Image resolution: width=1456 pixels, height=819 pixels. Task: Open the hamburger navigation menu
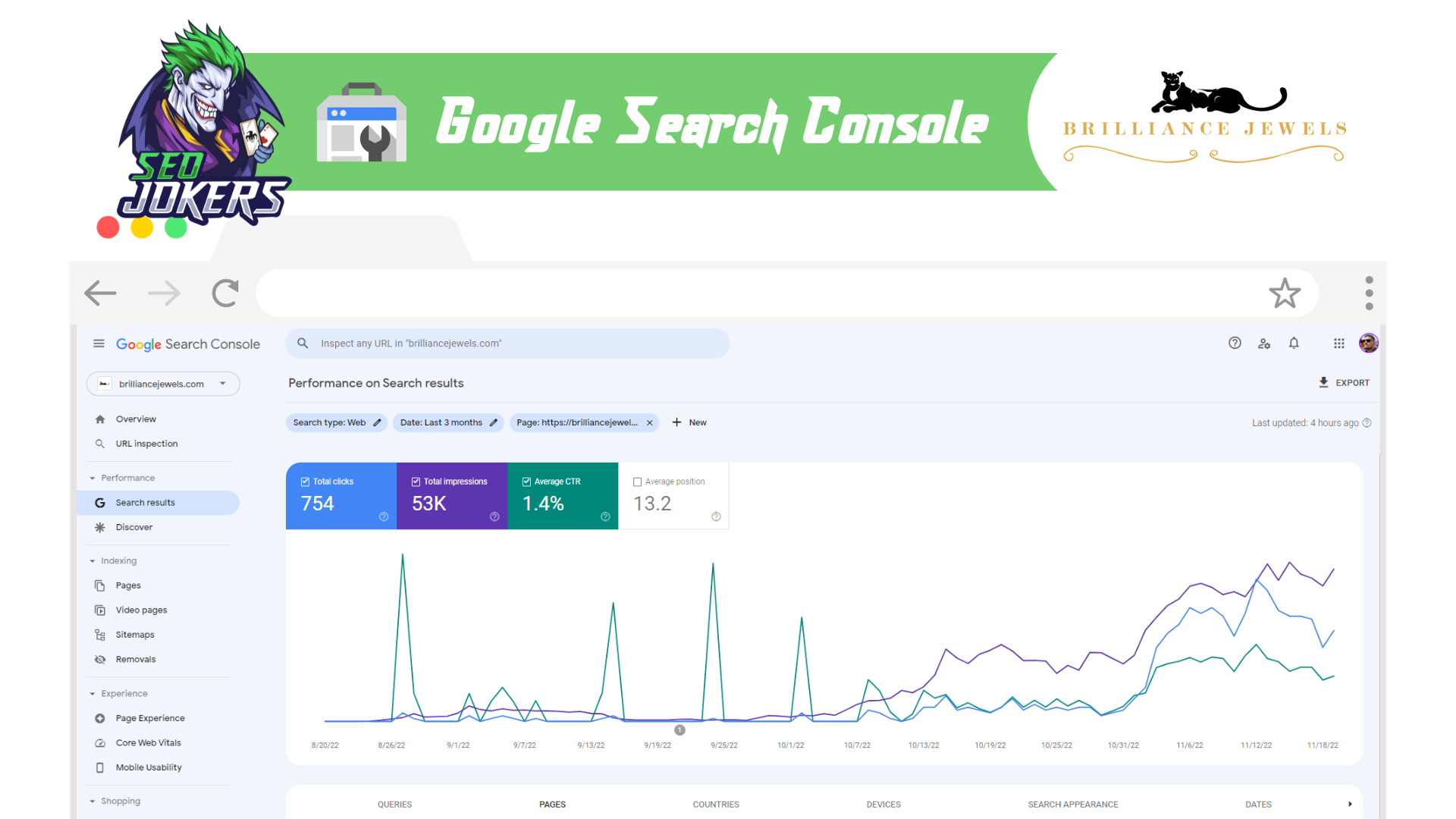pyautogui.click(x=99, y=344)
